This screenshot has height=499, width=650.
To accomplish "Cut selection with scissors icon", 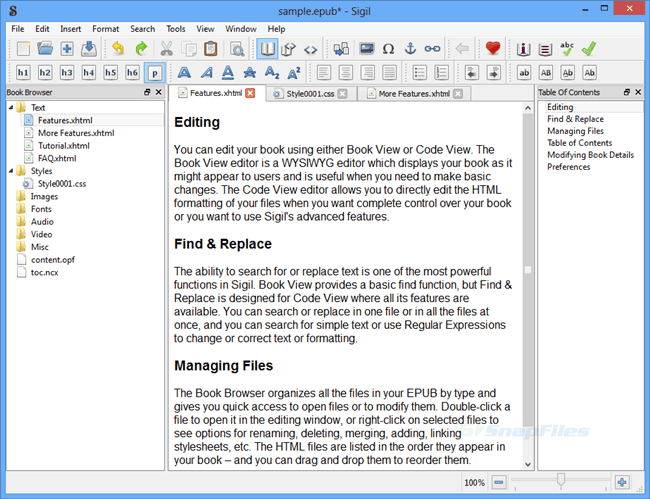I will click(166, 49).
